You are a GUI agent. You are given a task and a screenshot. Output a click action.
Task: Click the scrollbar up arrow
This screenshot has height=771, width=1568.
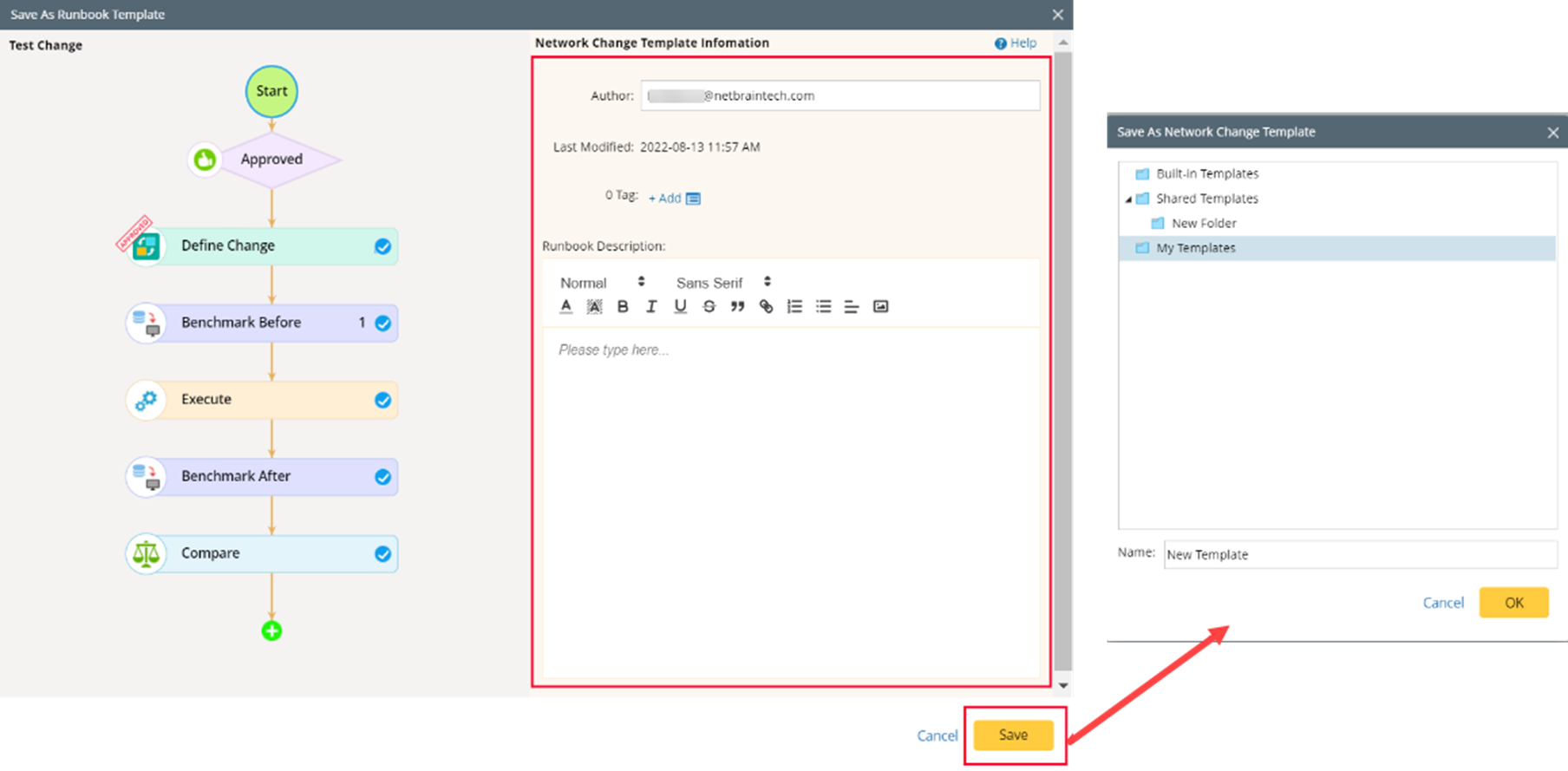click(1063, 42)
